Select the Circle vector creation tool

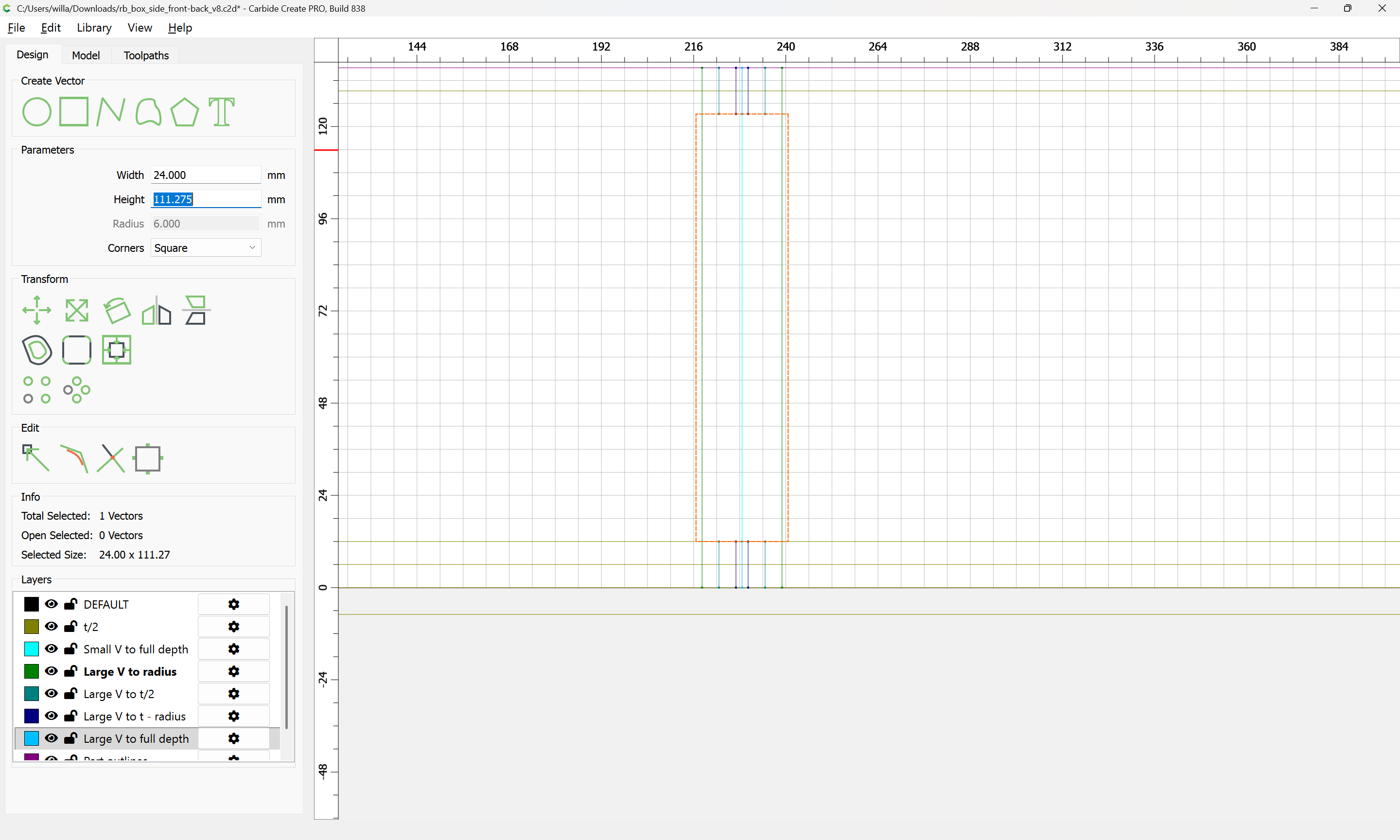pos(36,111)
